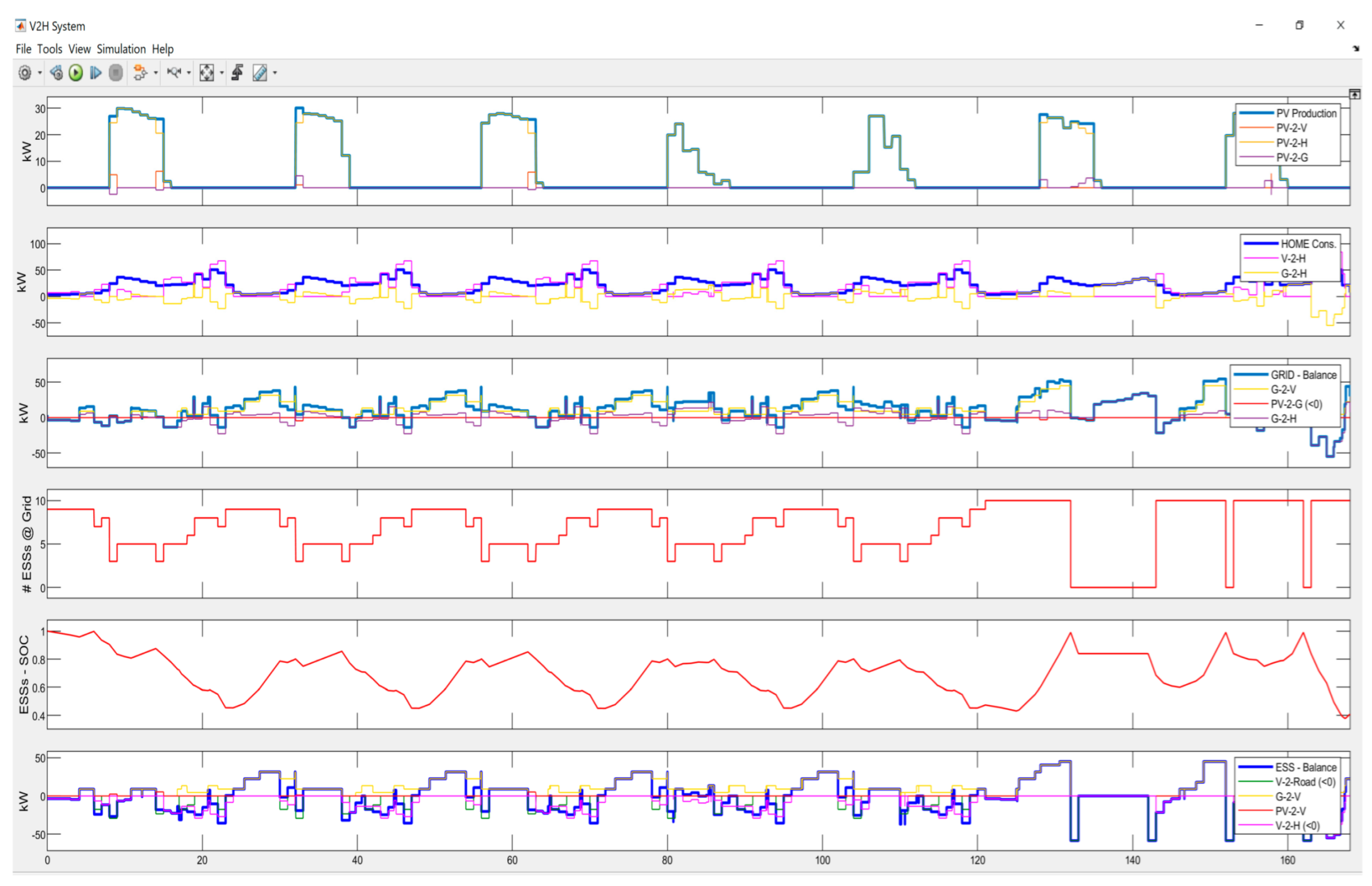
Task: Open dropdown arrow next to Zoom tool
Action: pos(189,73)
